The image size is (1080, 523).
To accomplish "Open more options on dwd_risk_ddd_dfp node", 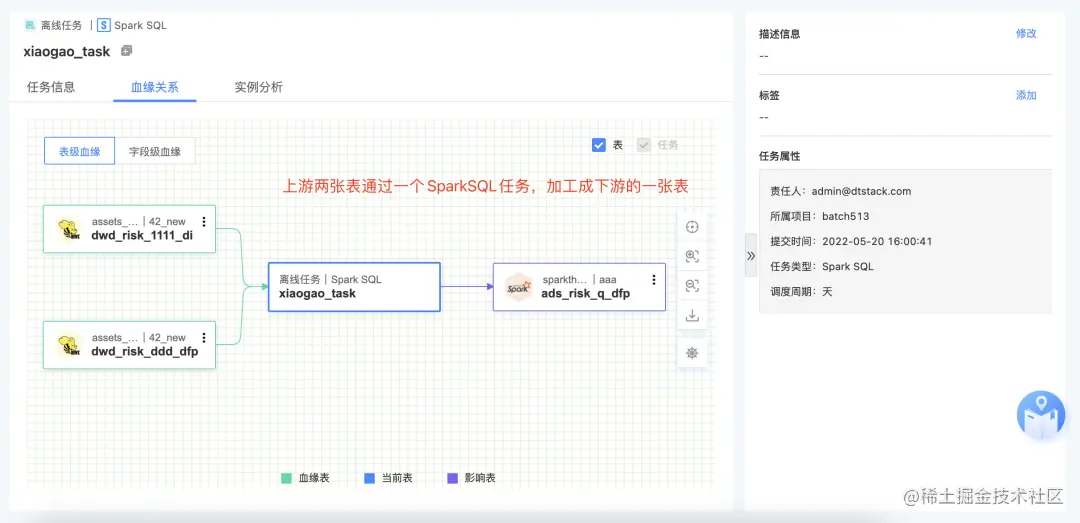I will (x=204, y=338).
